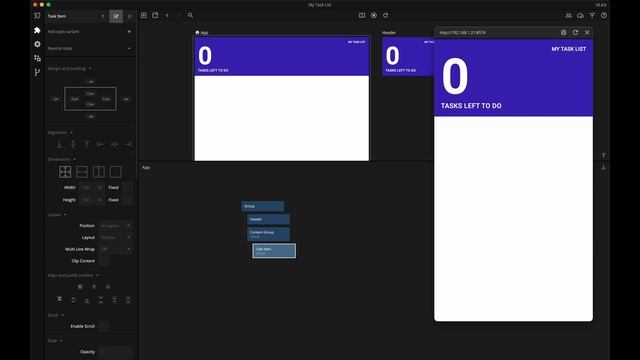Toggle the Enable Scroll checkbox
Screen dimensions: 640x360
pos(104,326)
